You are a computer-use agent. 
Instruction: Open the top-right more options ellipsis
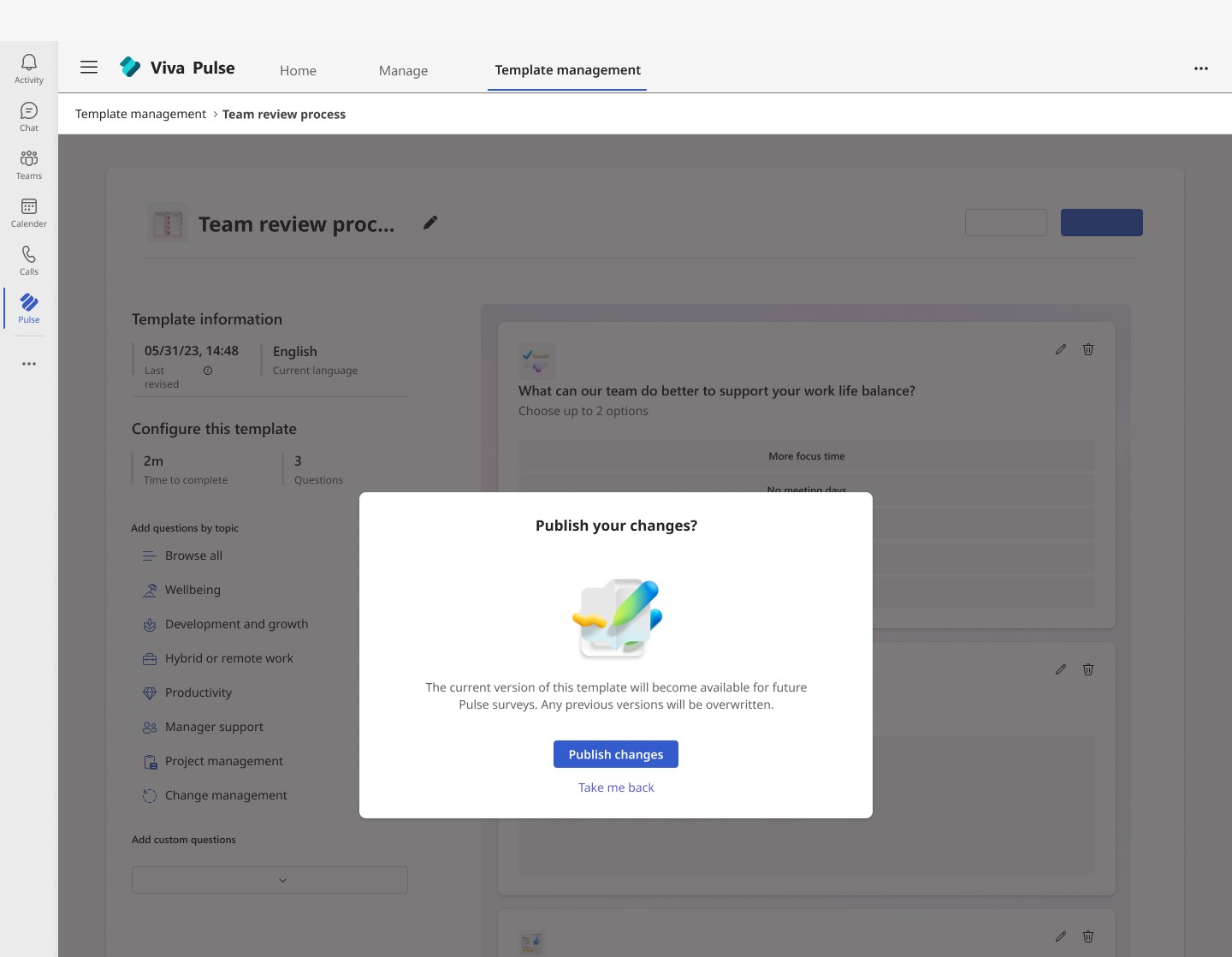pos(1201,68)
